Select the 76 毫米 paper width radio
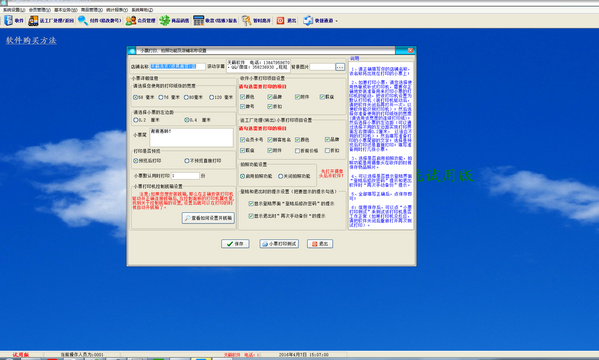Image resolution: width=599 pixels, height=360 pixels. (161, 97)
